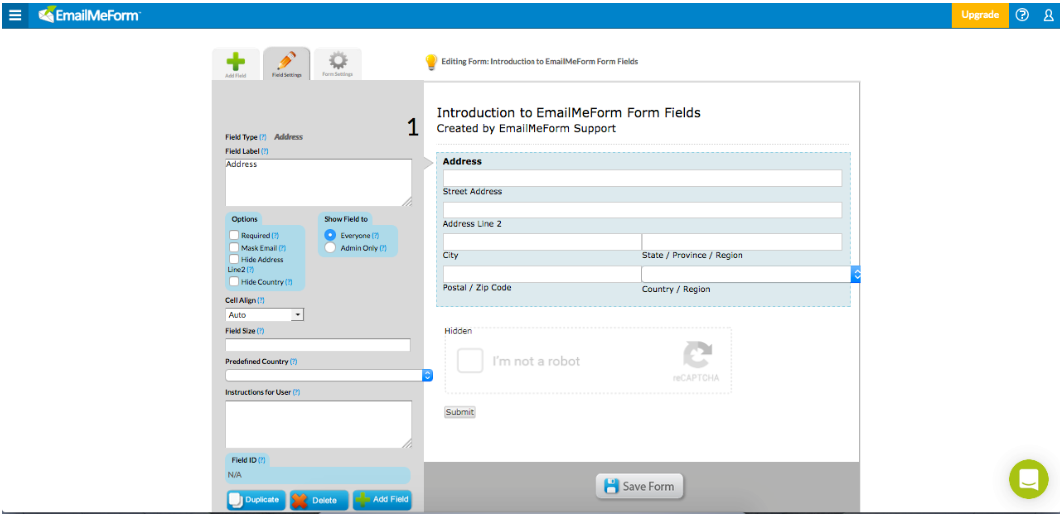Viewport: 1060px width, 516px height.
Task: Open the Cell Align dropdown
Action: pyautogui.click(x=265, y=314)
